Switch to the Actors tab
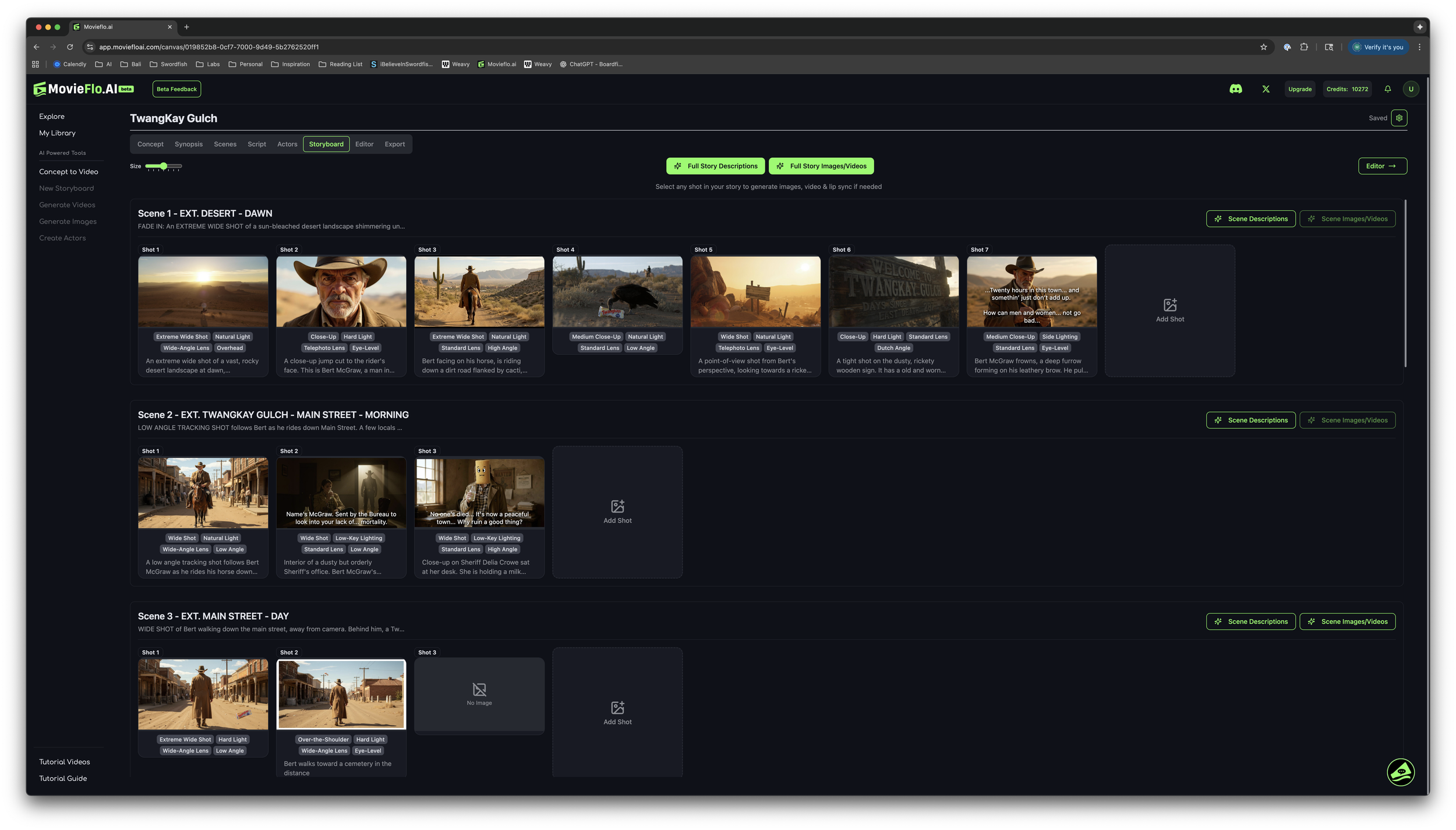The width and height of the screenshot is (1456, 830). point(287,144)
